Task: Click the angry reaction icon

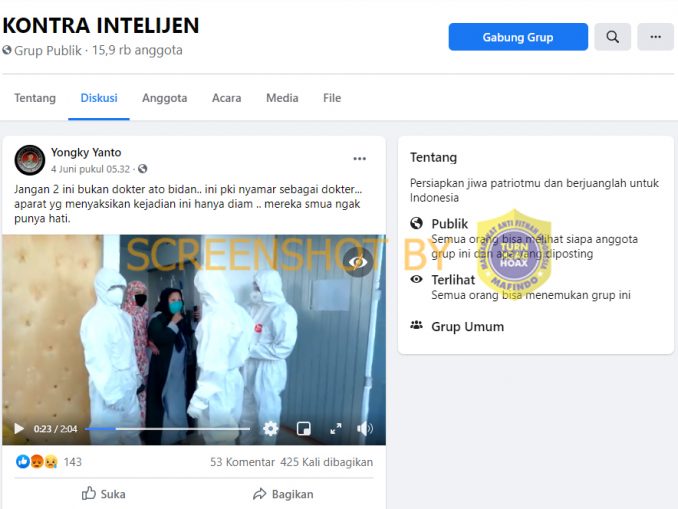Action: pyautogui.click(x=37, y=462)
